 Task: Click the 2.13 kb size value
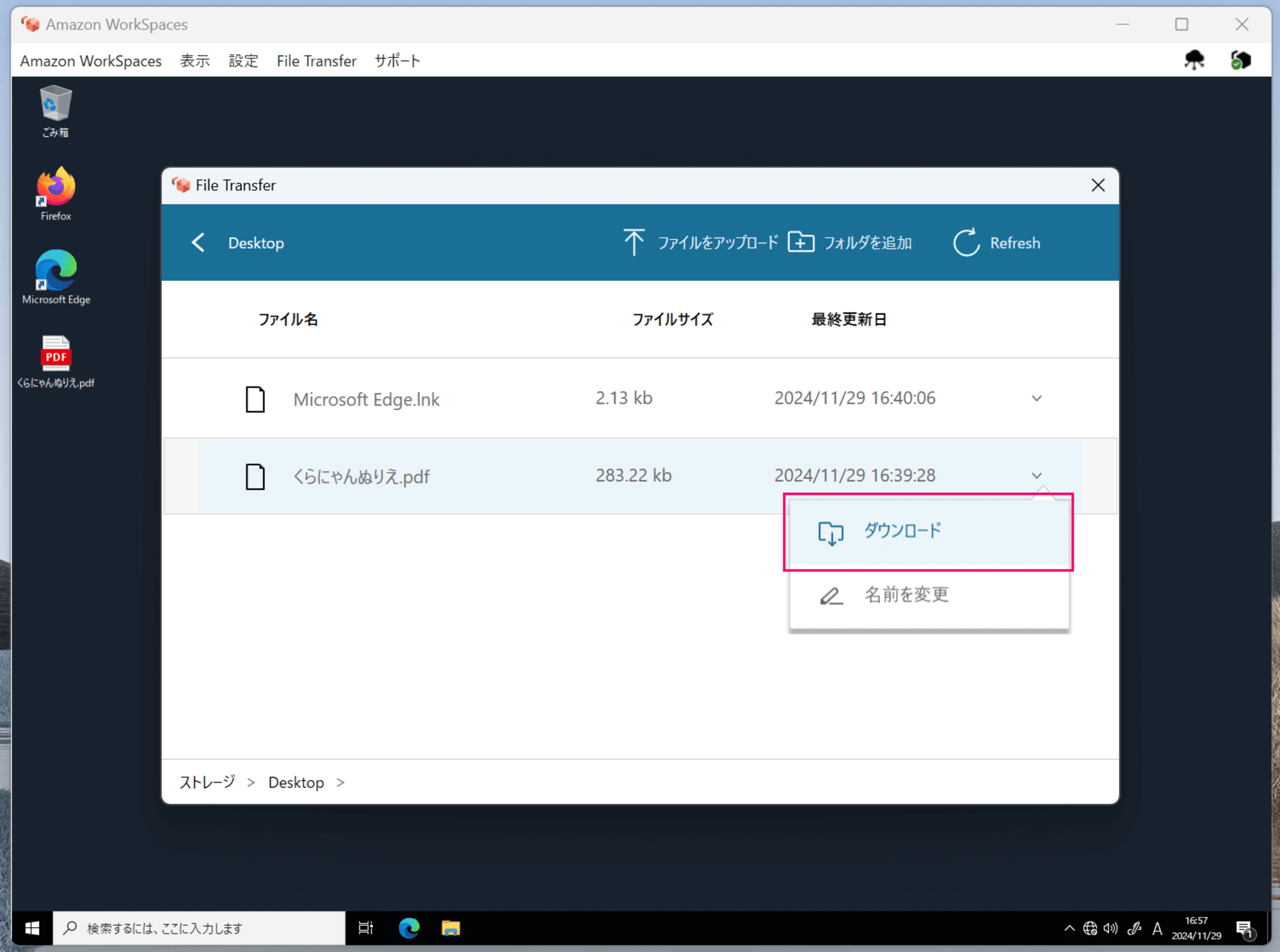pos(624,399)
